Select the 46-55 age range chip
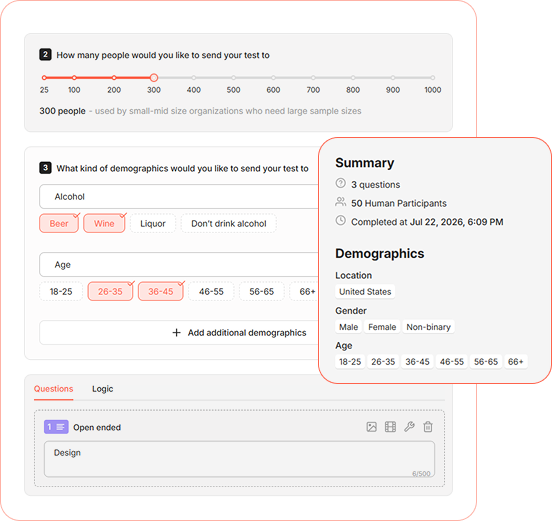 [211, 291]
